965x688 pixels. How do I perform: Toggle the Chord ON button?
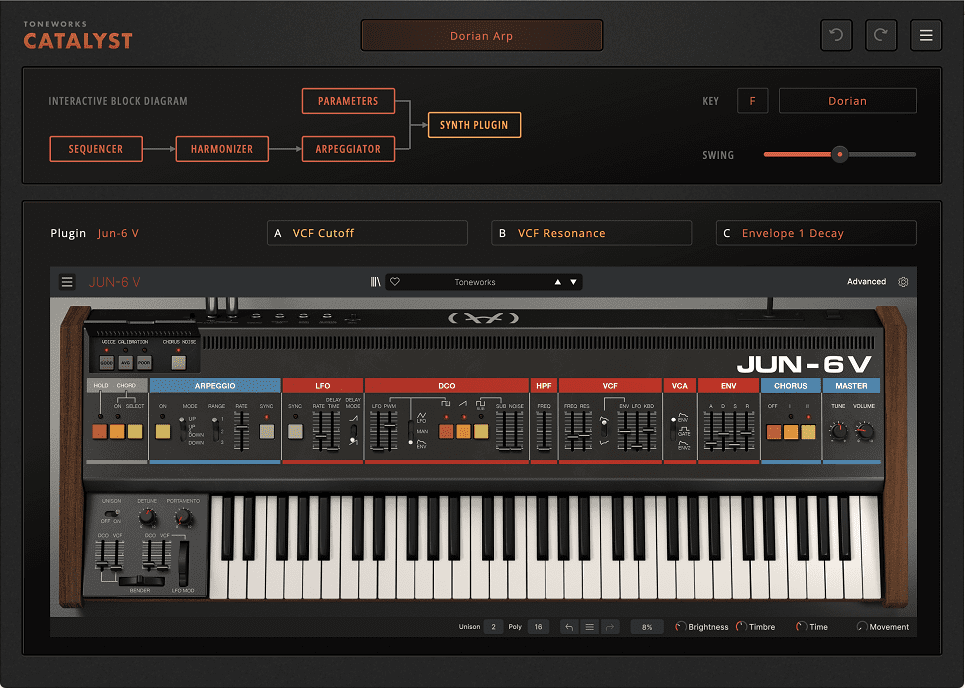click(x=117, y=431)
